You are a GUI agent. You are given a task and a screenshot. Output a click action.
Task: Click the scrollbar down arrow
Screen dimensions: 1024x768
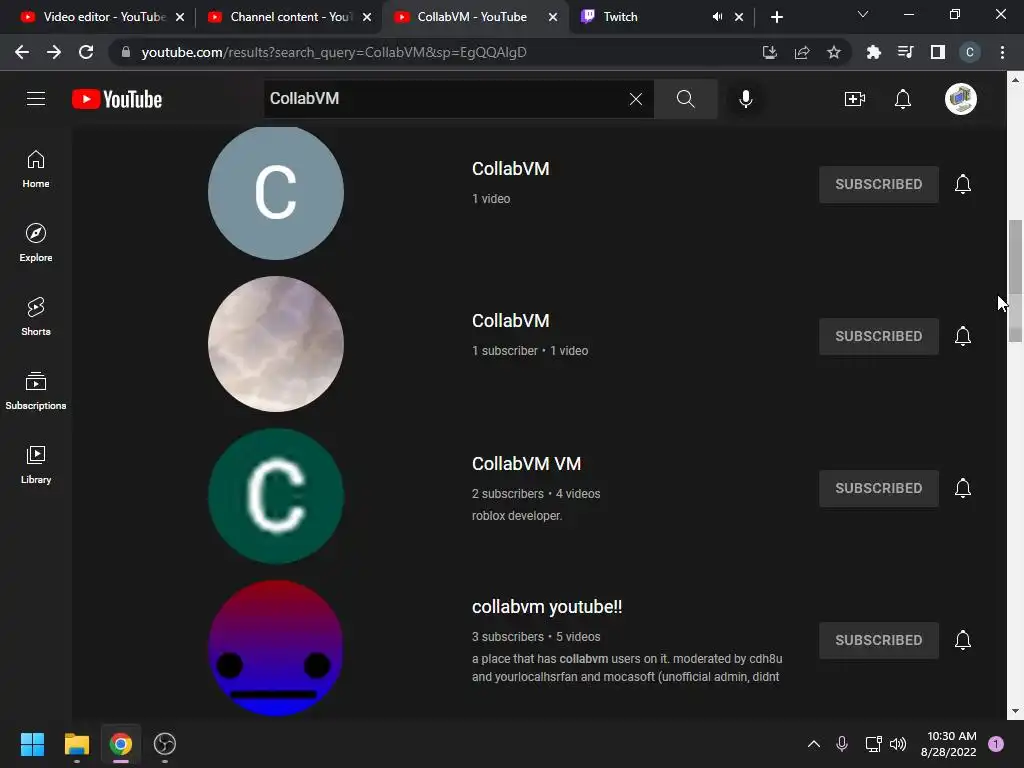[1015, 711]
